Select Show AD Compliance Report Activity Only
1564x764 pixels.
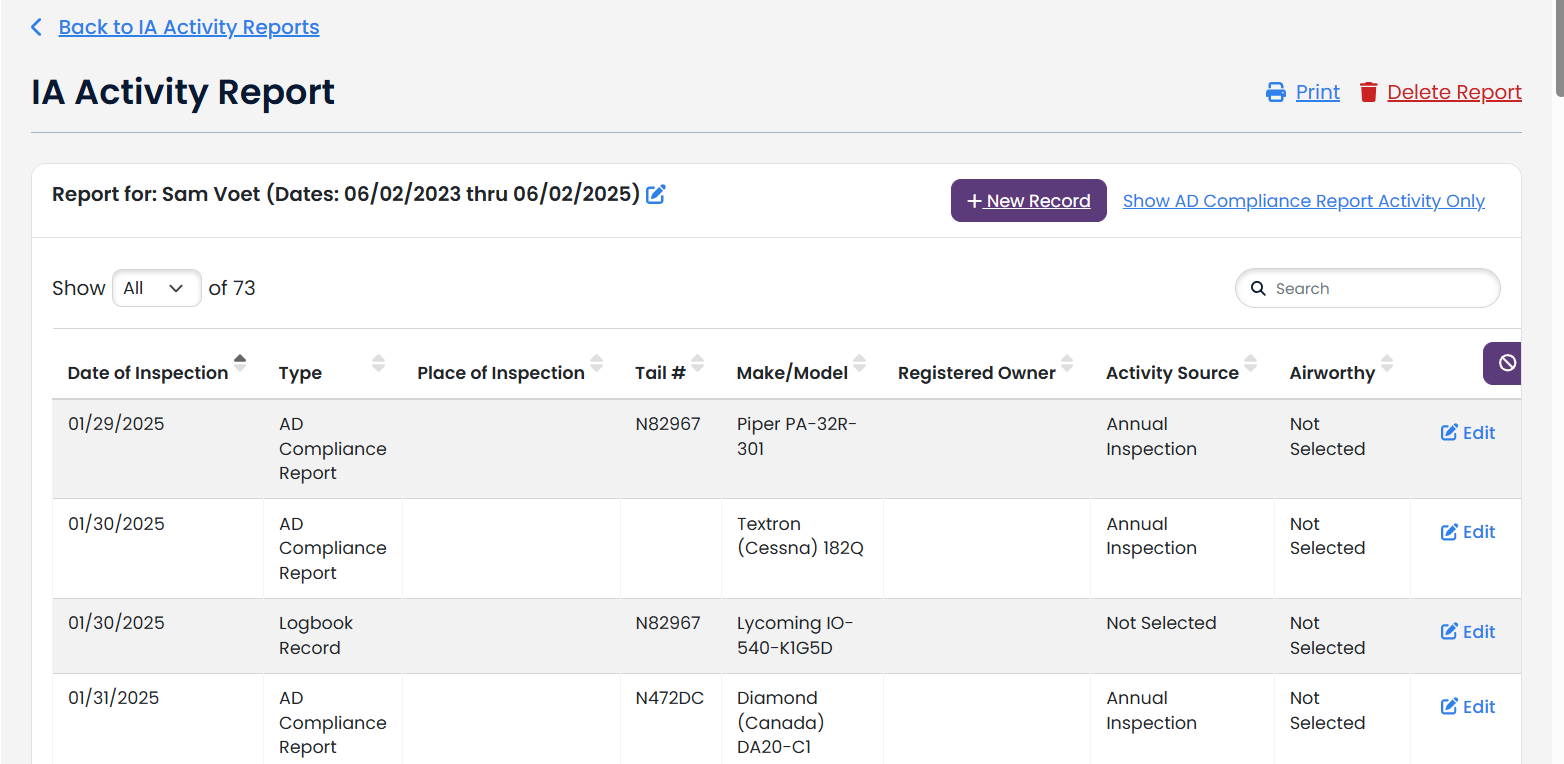(1303, 200)
